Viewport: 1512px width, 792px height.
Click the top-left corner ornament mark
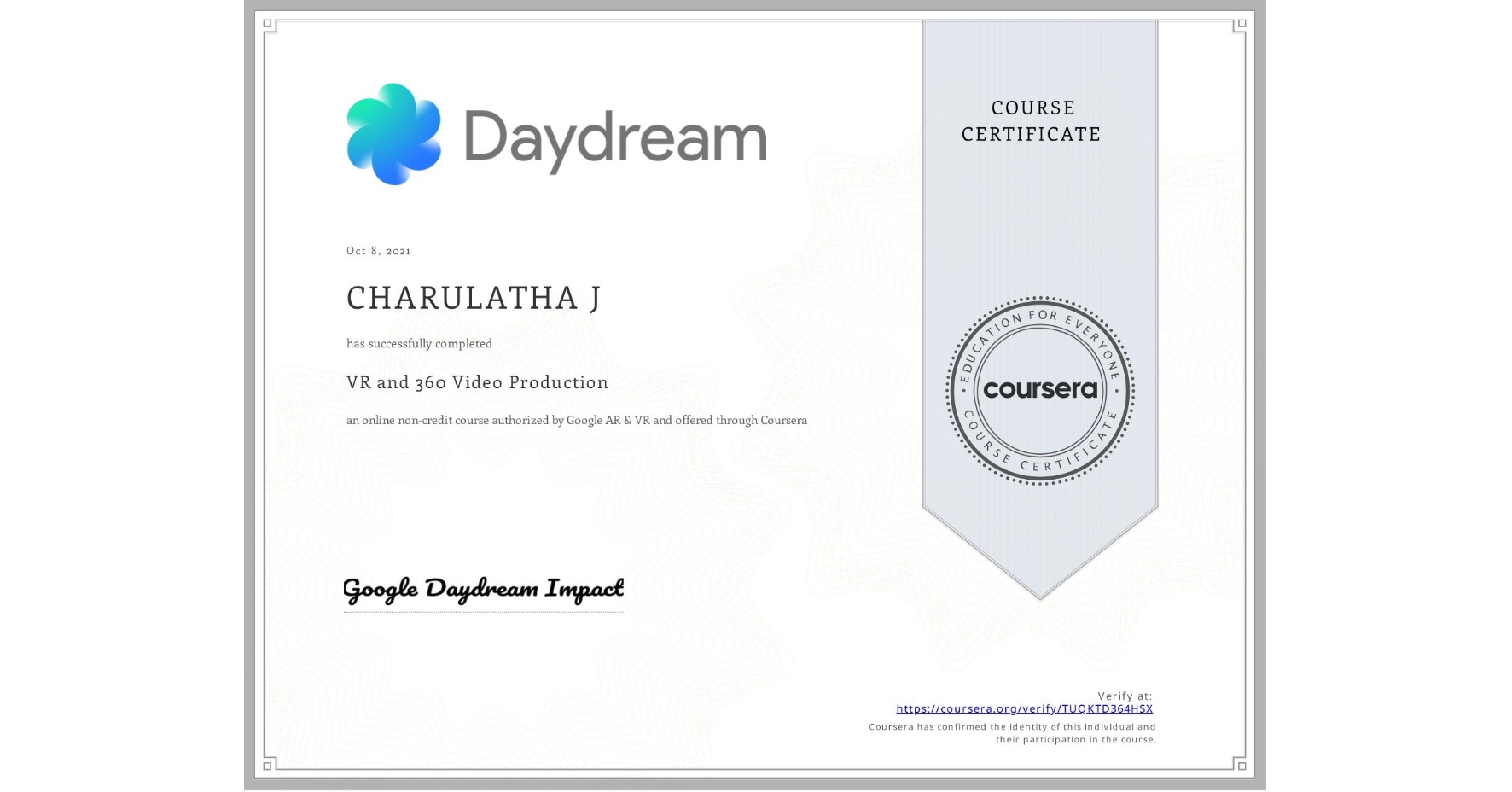click(267, 23)
